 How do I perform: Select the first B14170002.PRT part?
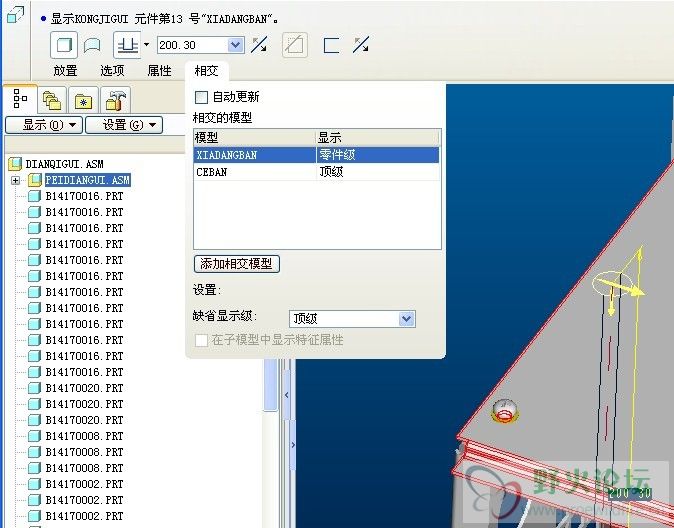click(x=84, y=484)
